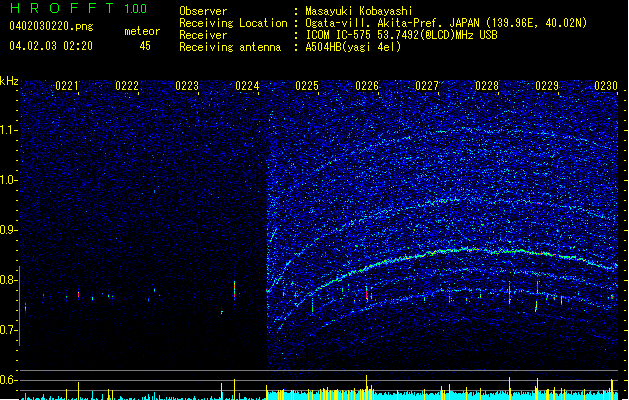Click the ICOM IC-575 receiver text
Screen dimensions: 629x400
(x=402, y=35)
